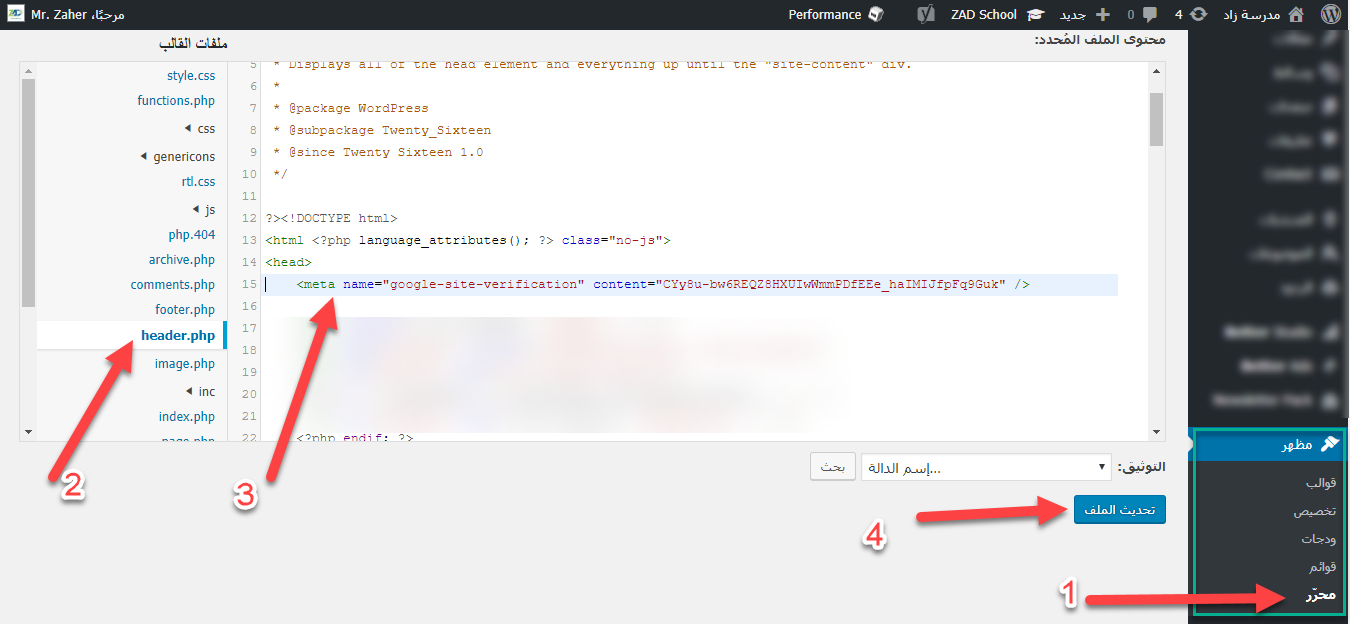This screenshot has height=624, width=1350.
Task: Click the <head> tag on line 14
Action: [x=289, y=262]
